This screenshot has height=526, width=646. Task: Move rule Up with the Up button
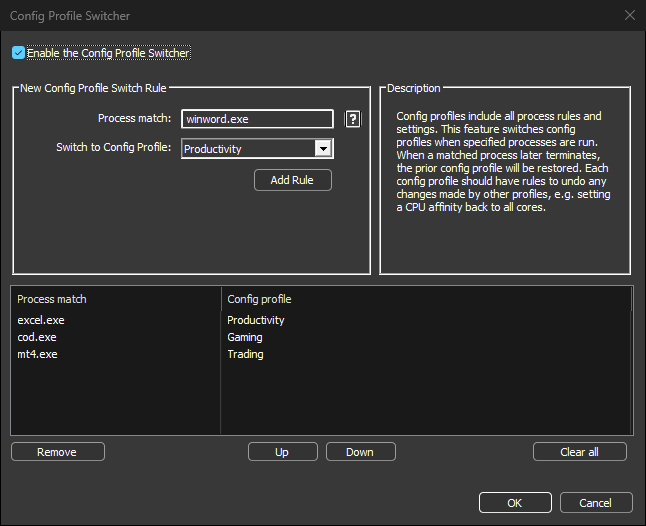283,452
